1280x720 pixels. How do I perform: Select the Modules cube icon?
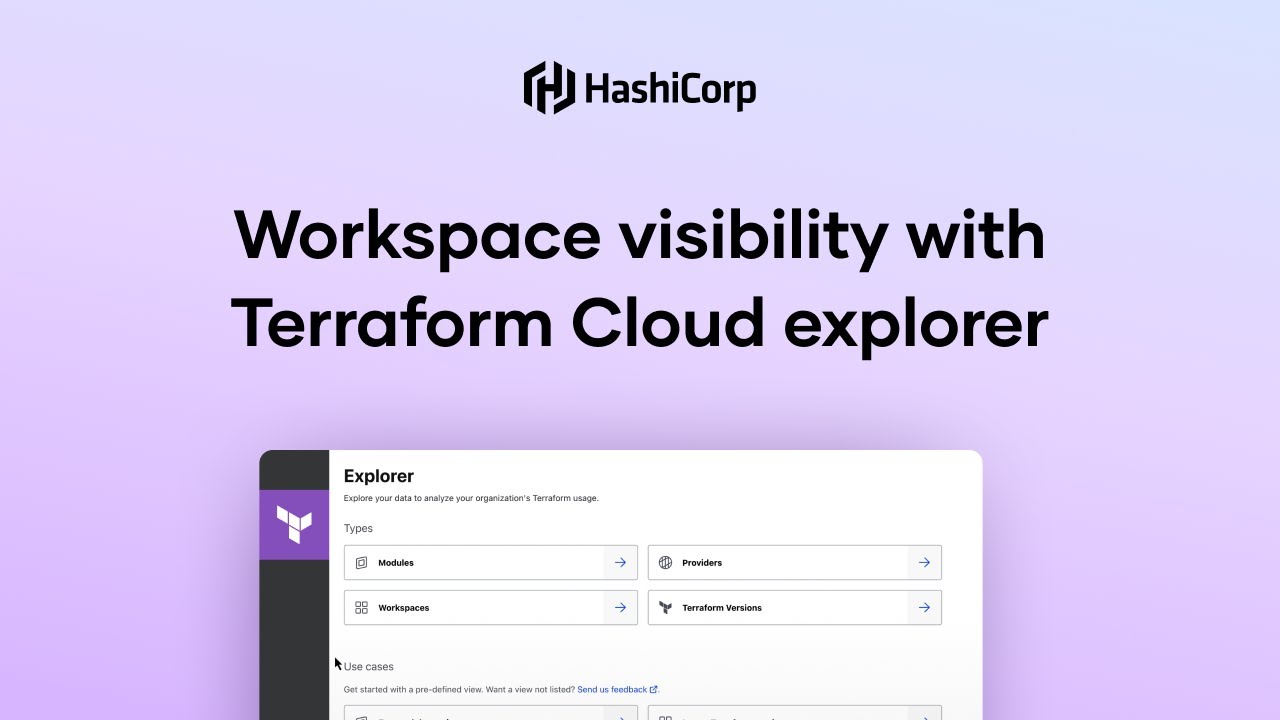361,562
